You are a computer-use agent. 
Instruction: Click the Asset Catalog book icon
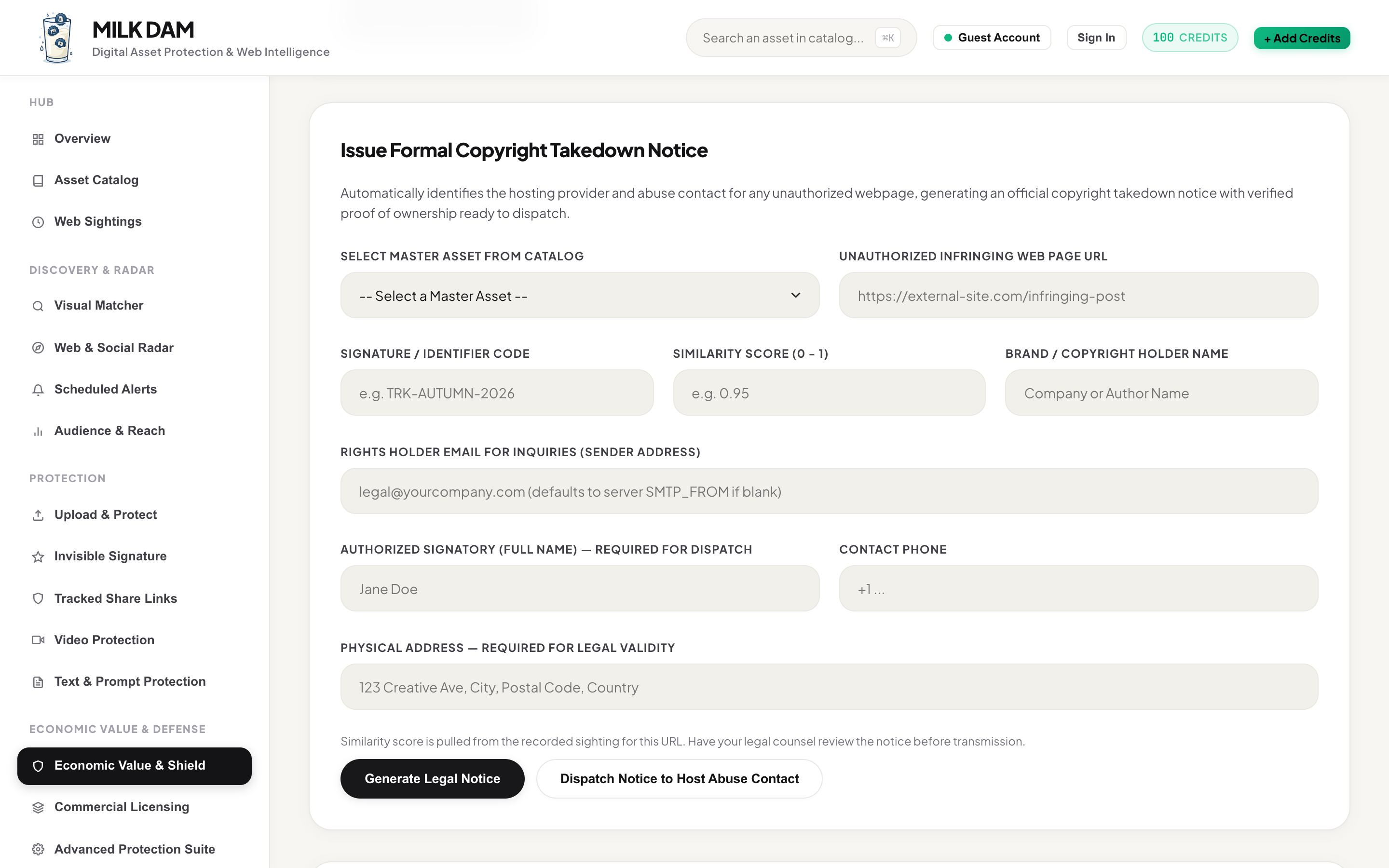click(38, 181)
